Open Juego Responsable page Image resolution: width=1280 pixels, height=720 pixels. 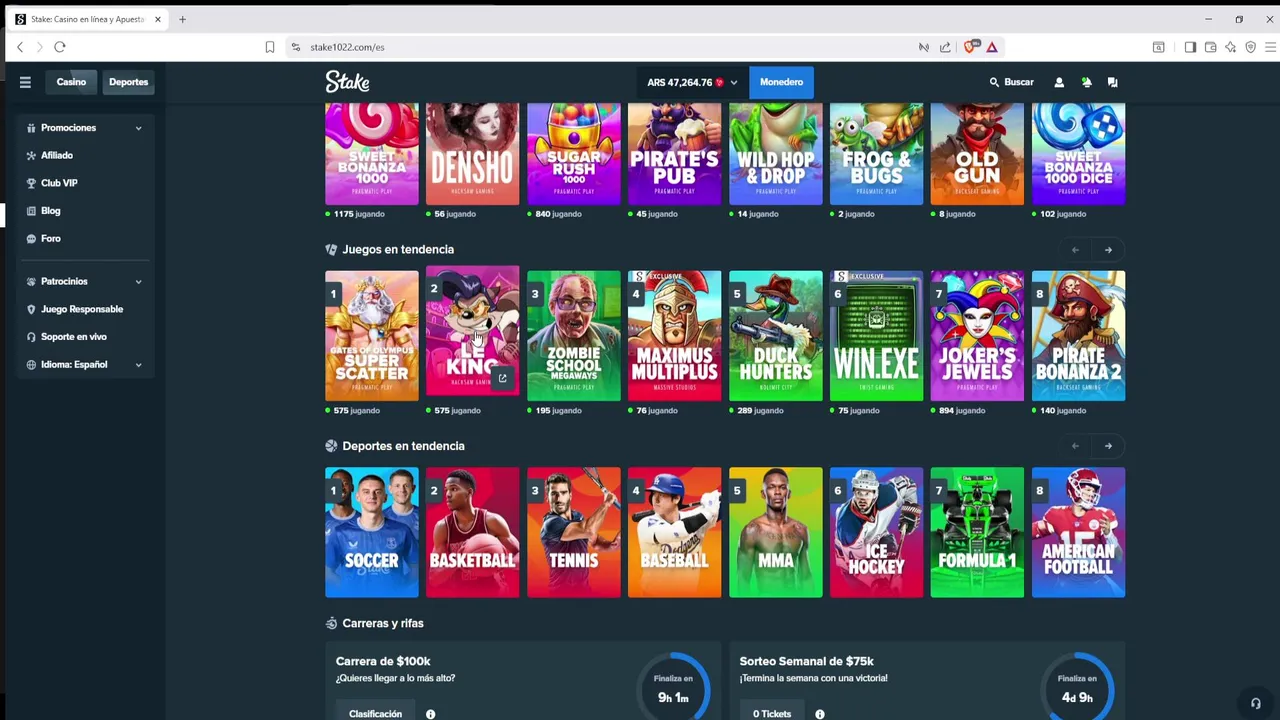coord(84,309)
